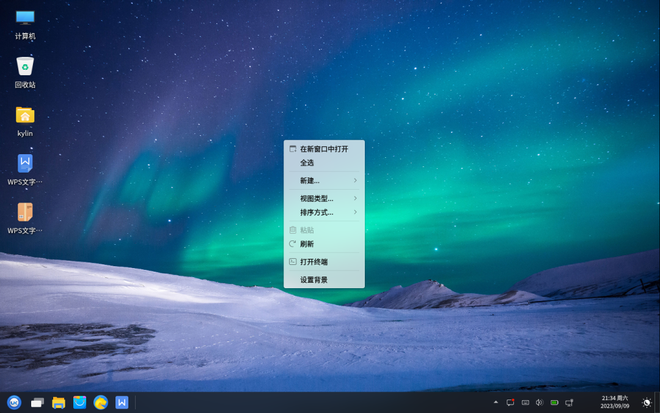Viewport: 660px width, 413px height.
Task: Launch WPS Writer from the taskbar
Action: click(122, 402)
